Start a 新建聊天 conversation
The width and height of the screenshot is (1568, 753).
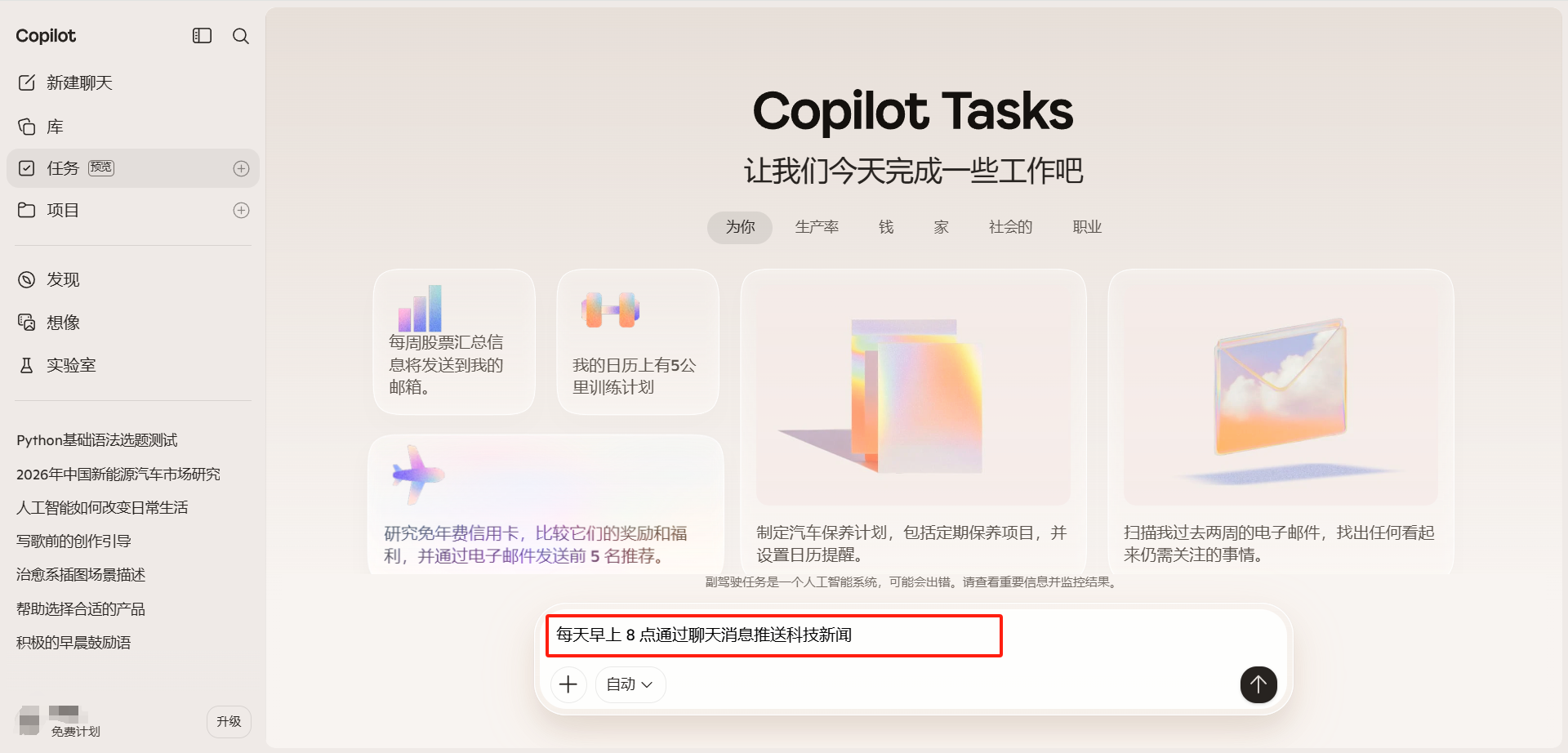pyautogui.click(x=78, y=83)
